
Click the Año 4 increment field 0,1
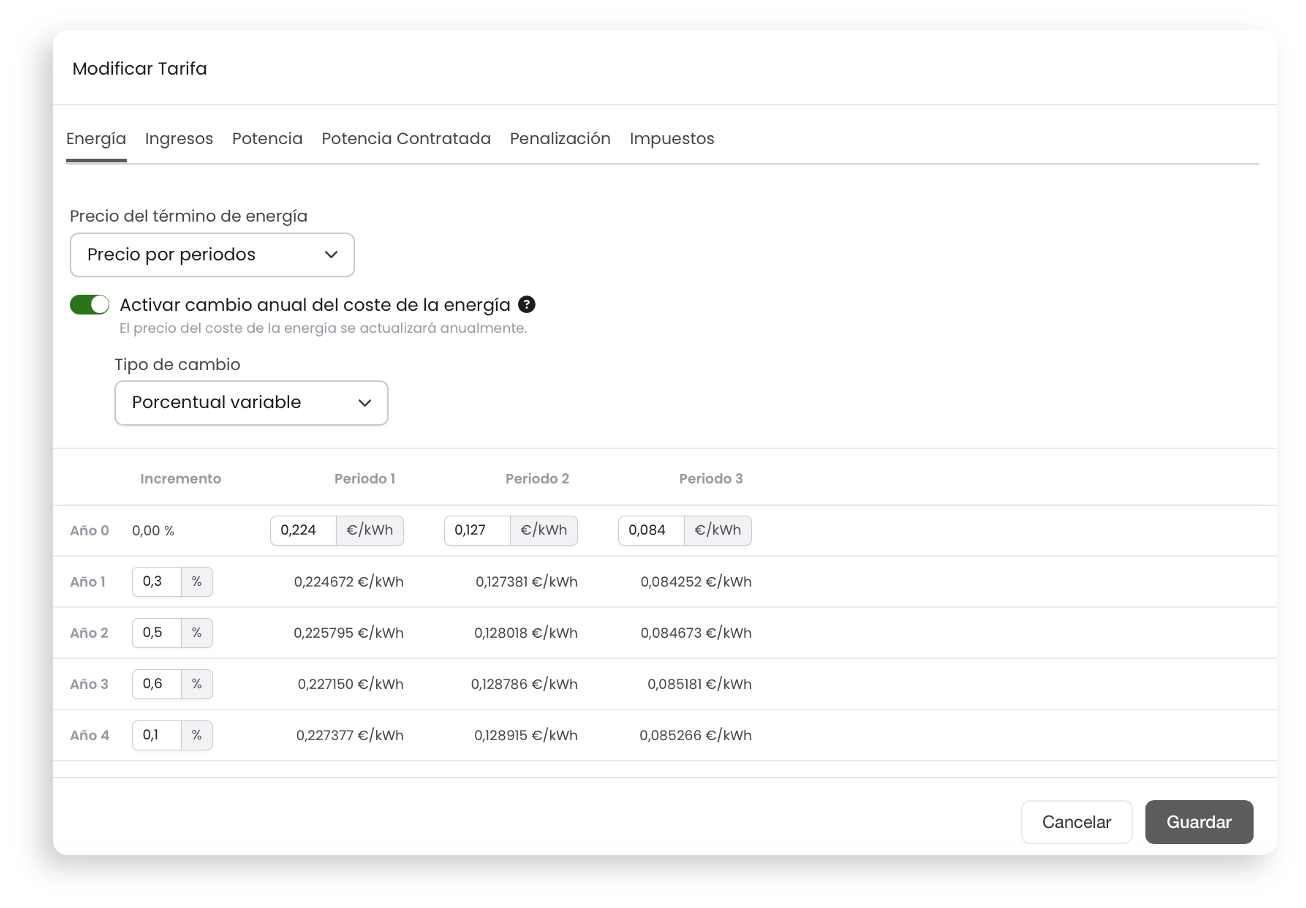coord(157,735)
